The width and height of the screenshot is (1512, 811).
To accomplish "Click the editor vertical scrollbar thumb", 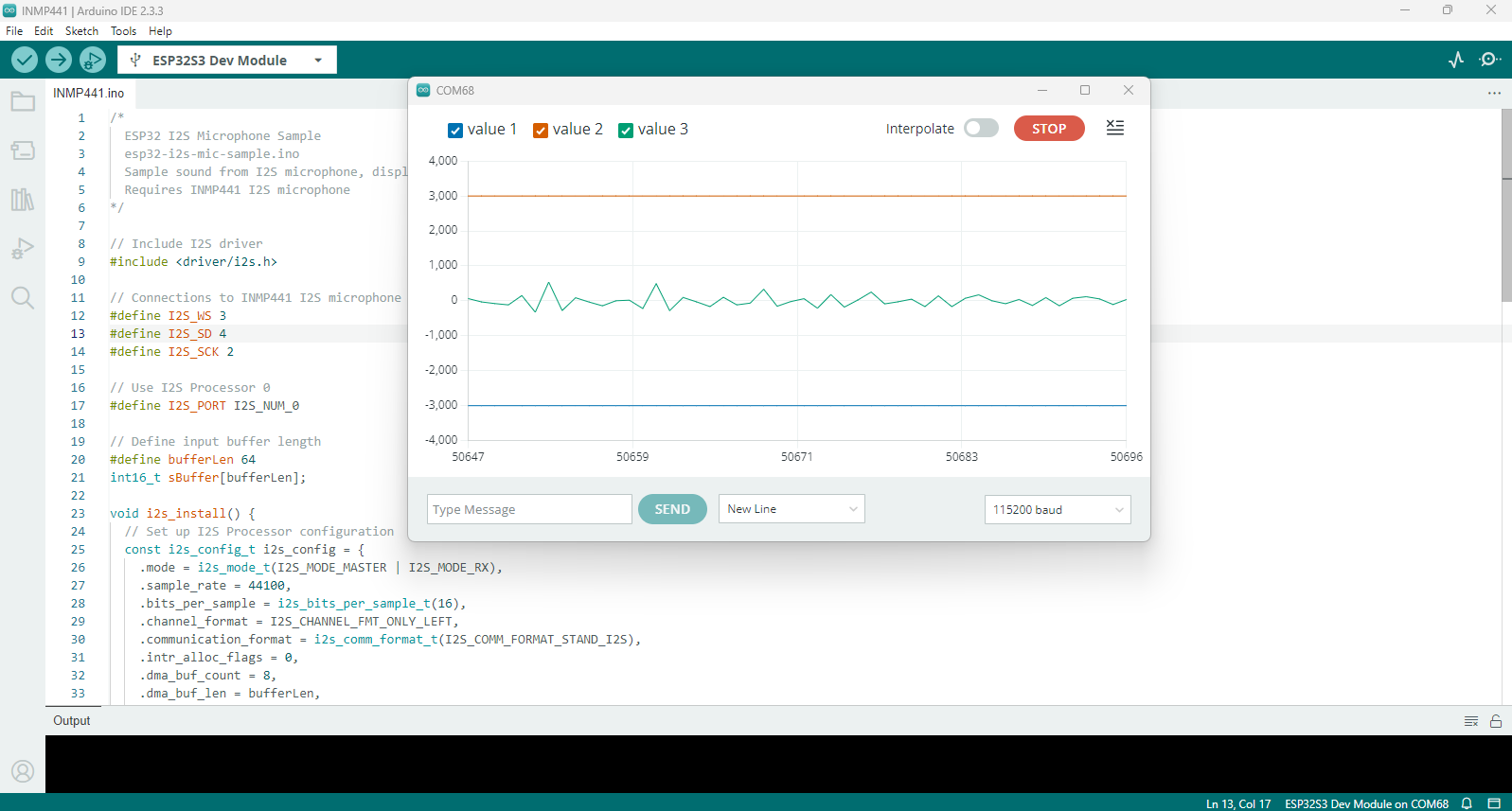I will [x=1506, y=205].
